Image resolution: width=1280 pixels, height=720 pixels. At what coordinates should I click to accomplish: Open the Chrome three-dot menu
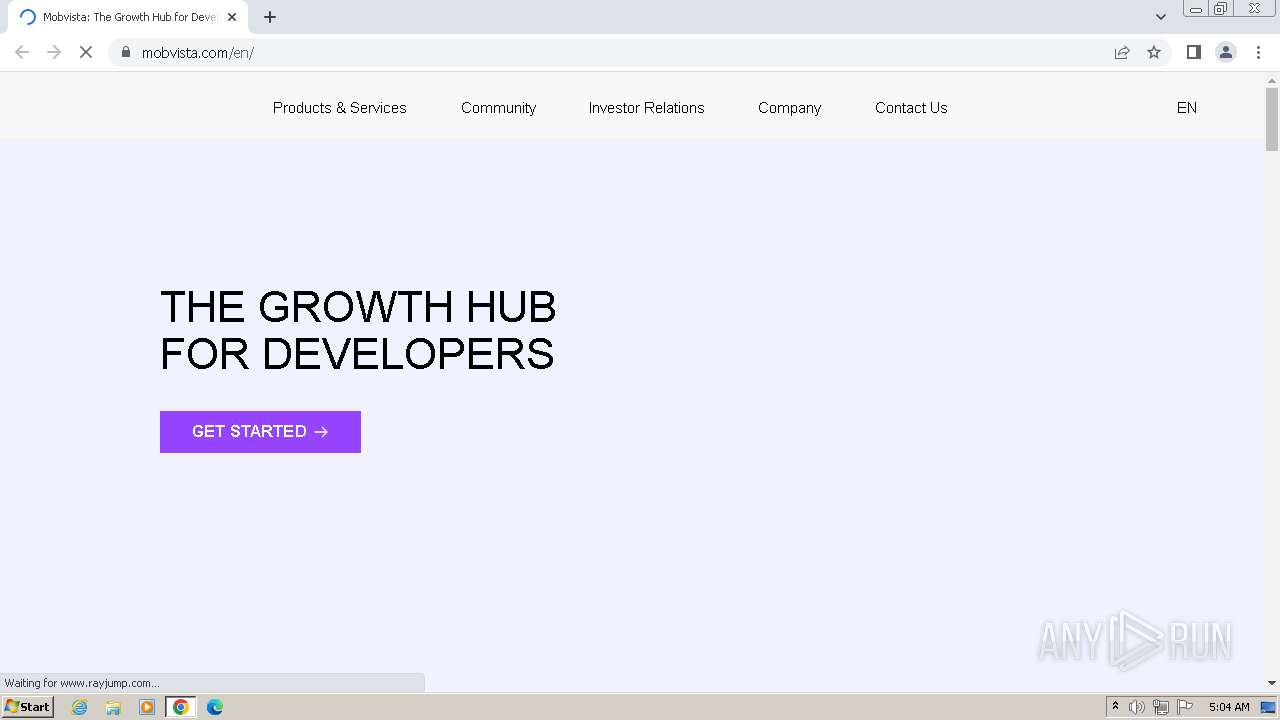tap(1258, 52)
